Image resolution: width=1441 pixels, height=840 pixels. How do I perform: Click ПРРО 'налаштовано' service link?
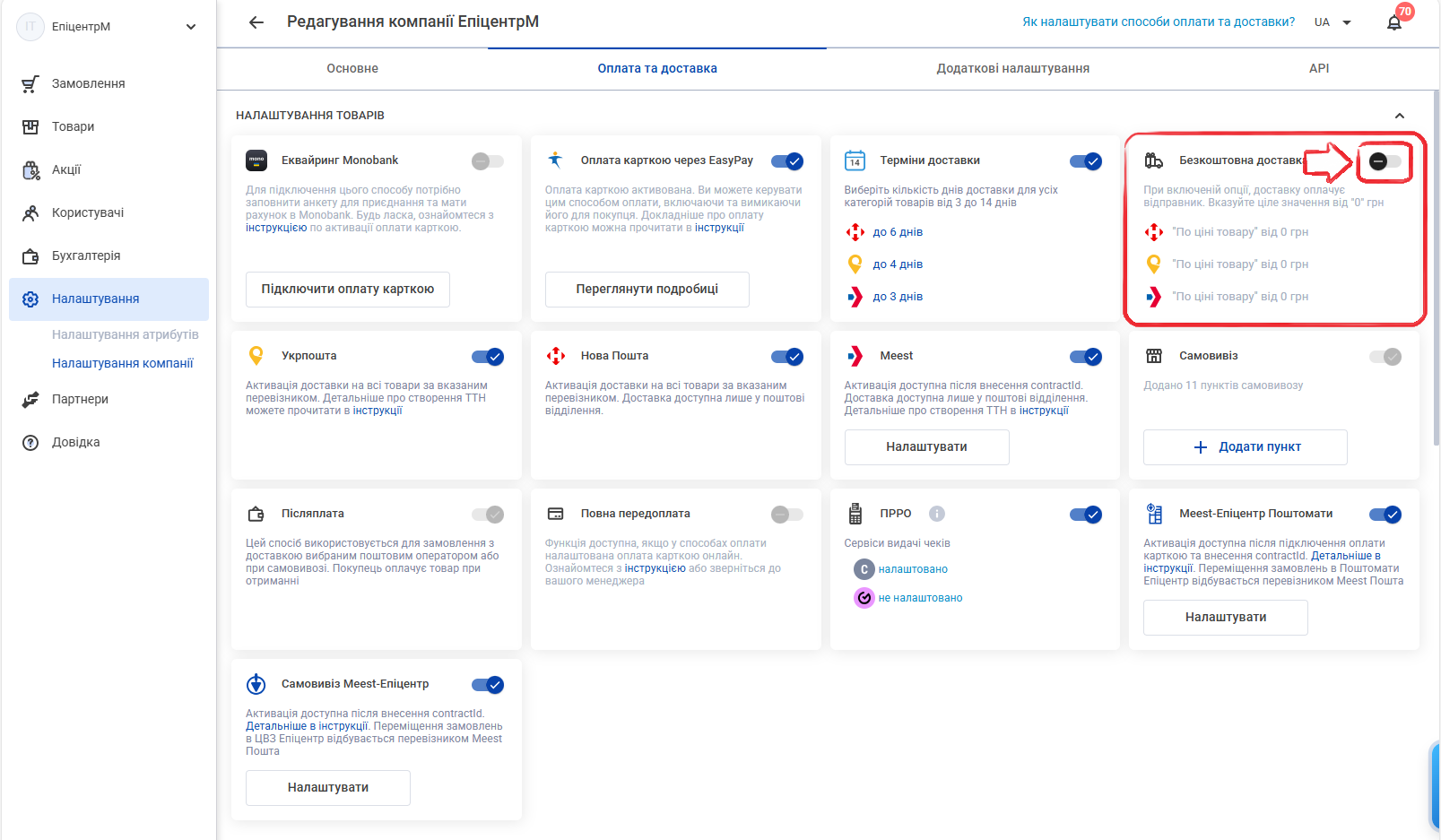coord(913,569)
